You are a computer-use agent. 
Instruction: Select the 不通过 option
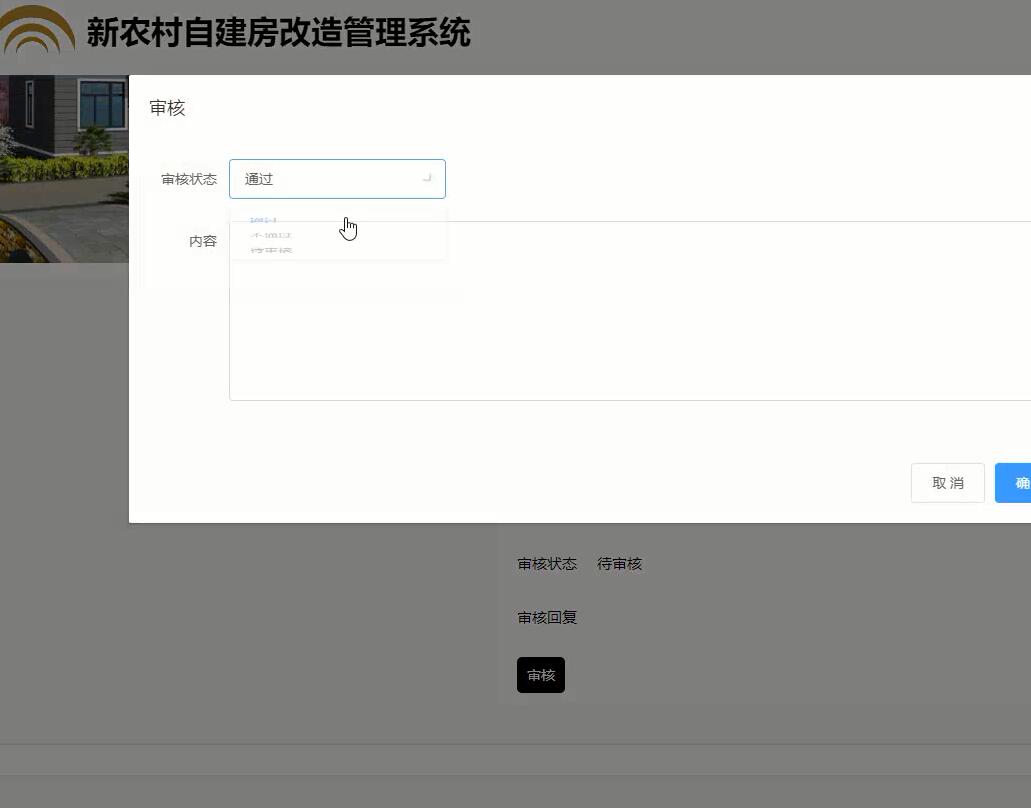point(266,235)
